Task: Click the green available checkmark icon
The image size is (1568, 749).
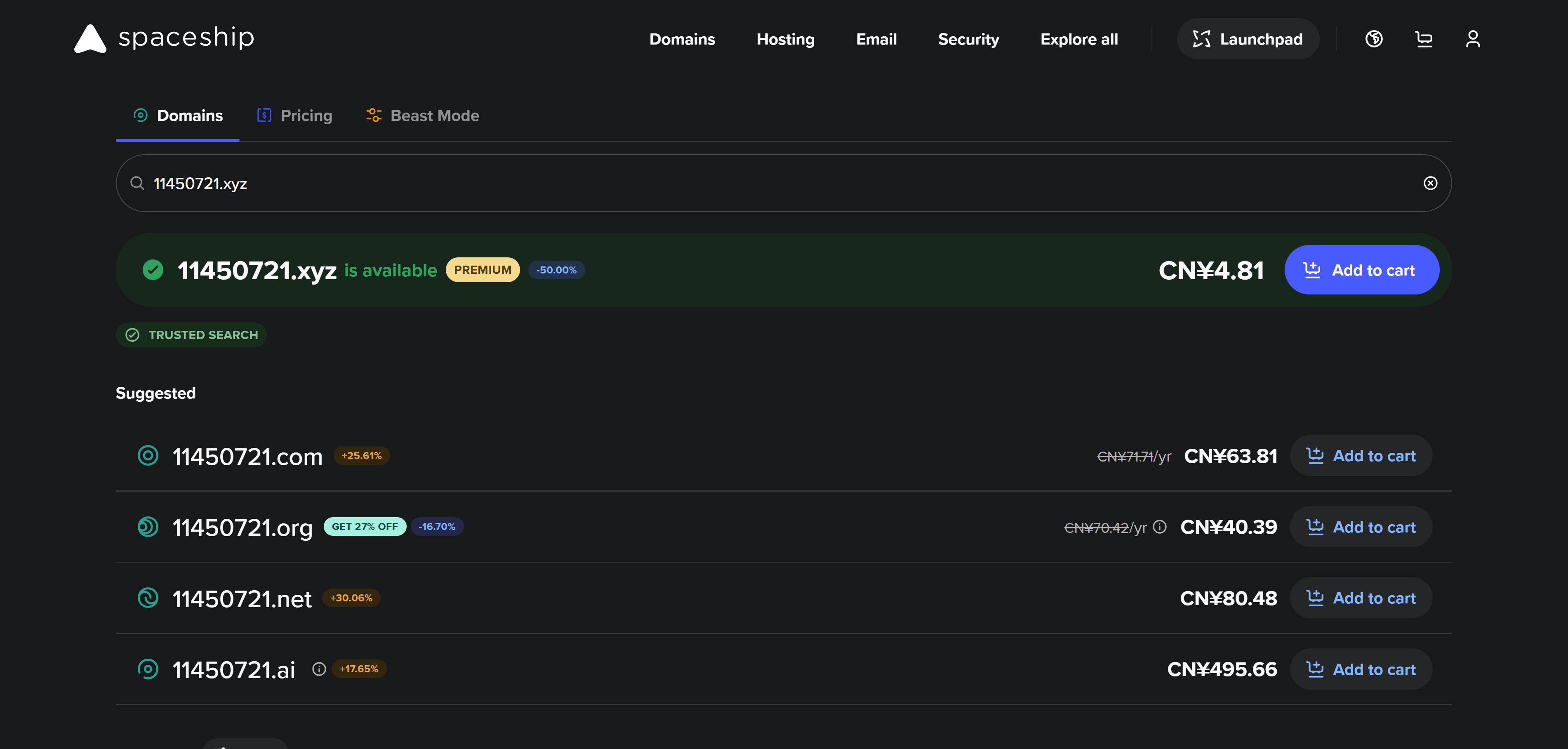Action: pos(153,270)
